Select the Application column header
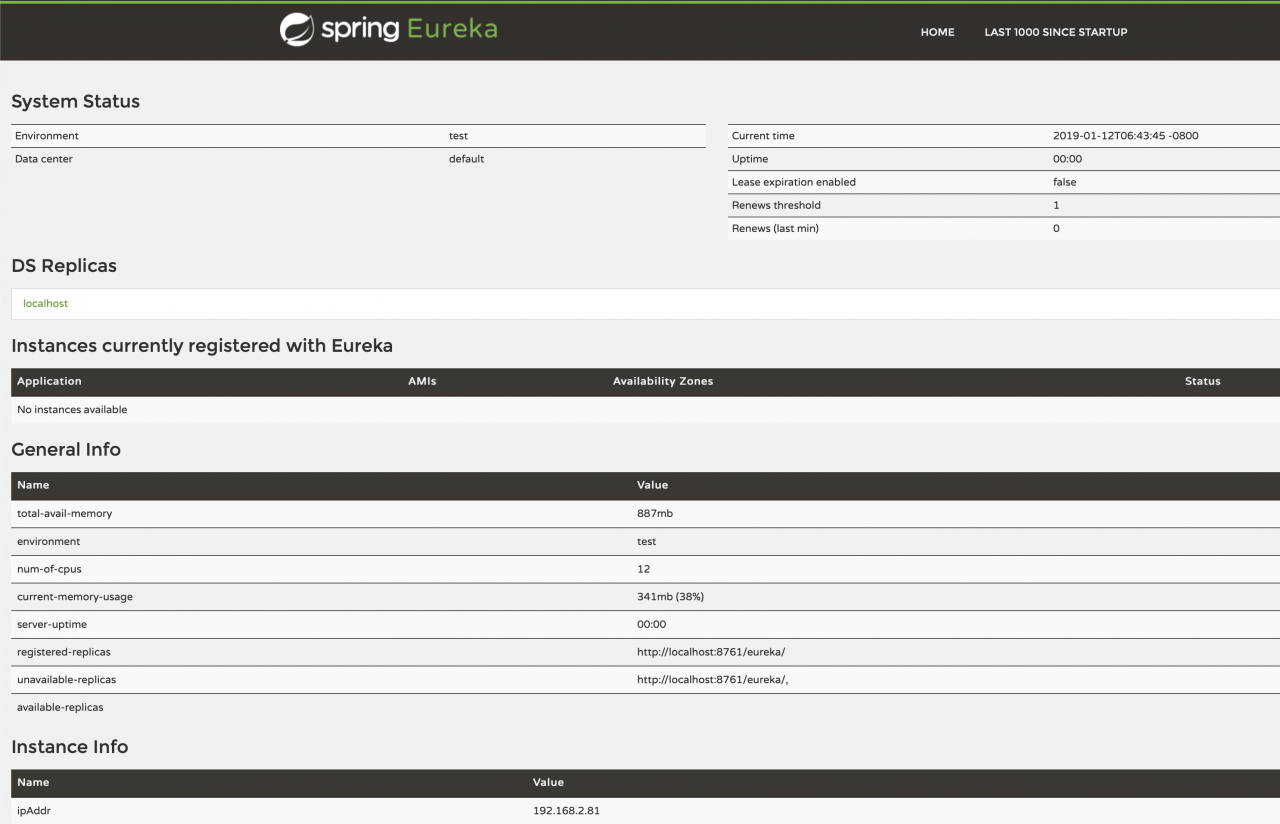This screenshot has width=1280, height=824. [49, 381]
